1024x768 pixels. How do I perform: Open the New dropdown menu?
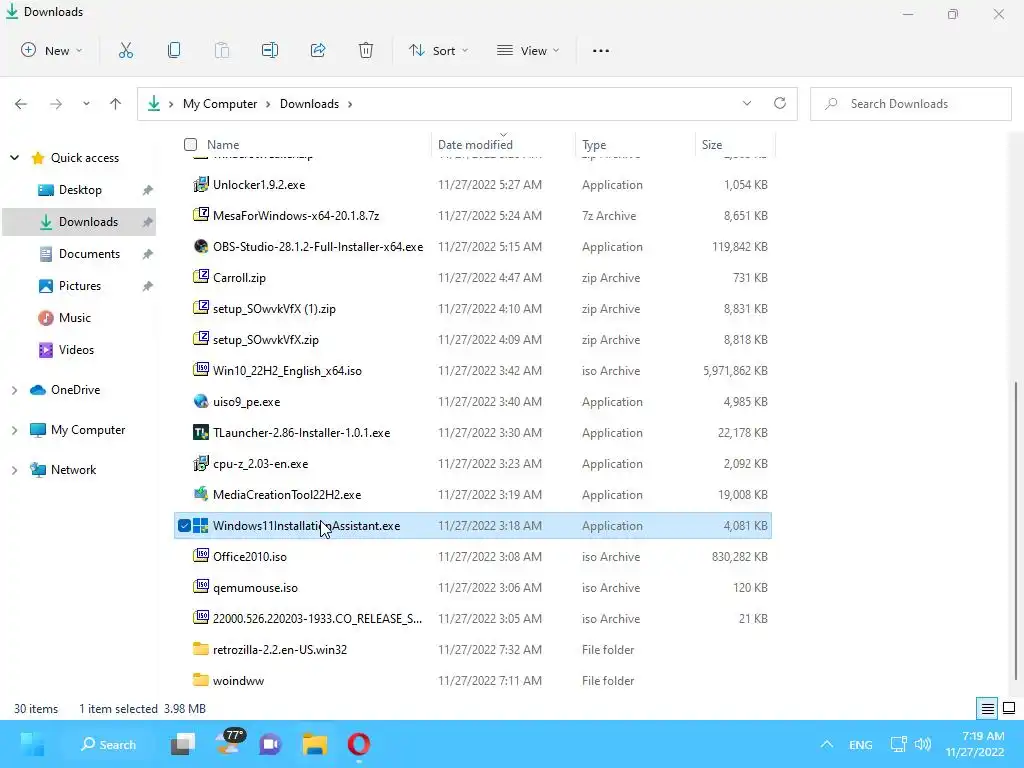(x=52, y=50)
